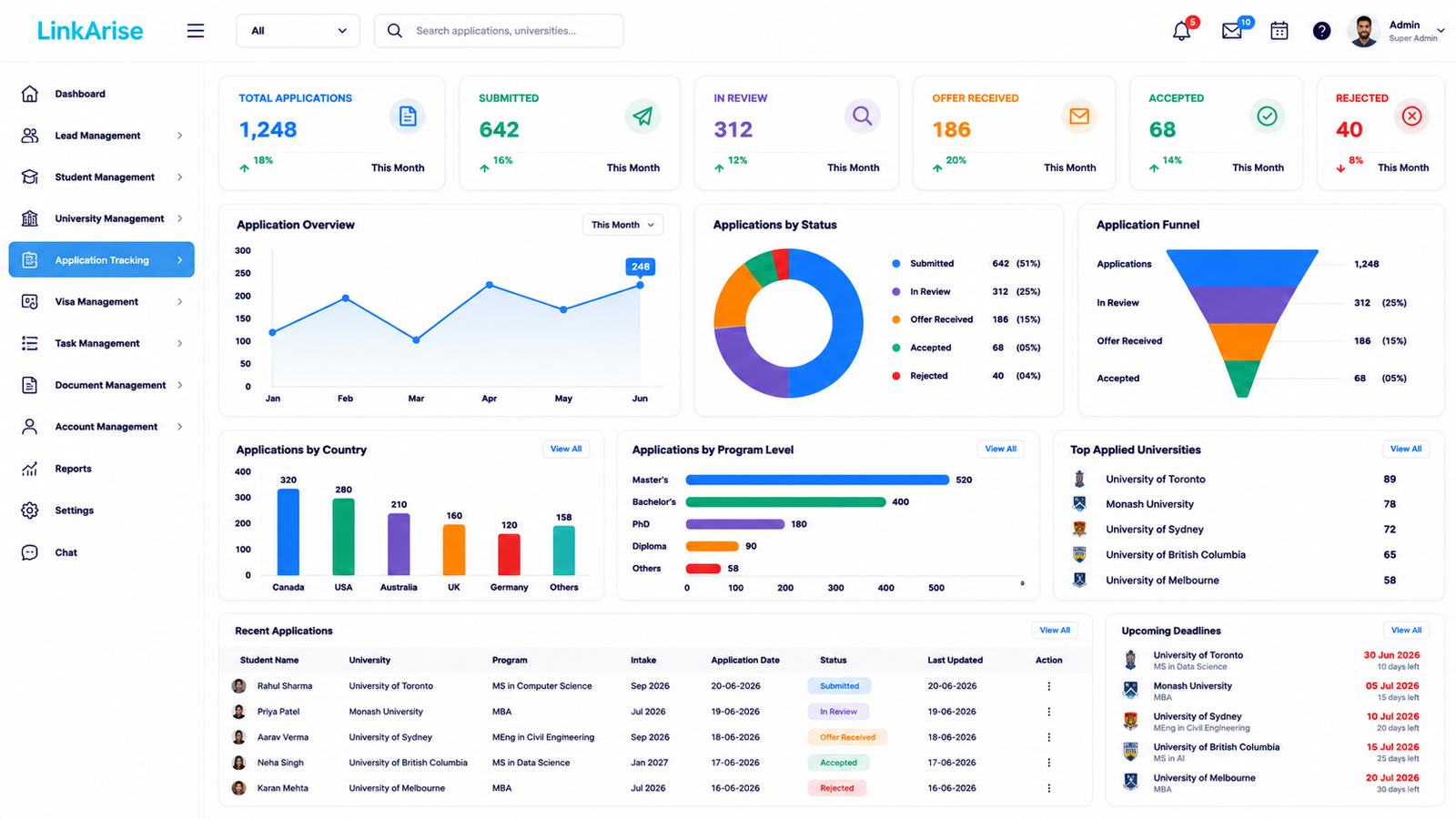Open action menu for Rahul Sharma

coord(1048,686)
